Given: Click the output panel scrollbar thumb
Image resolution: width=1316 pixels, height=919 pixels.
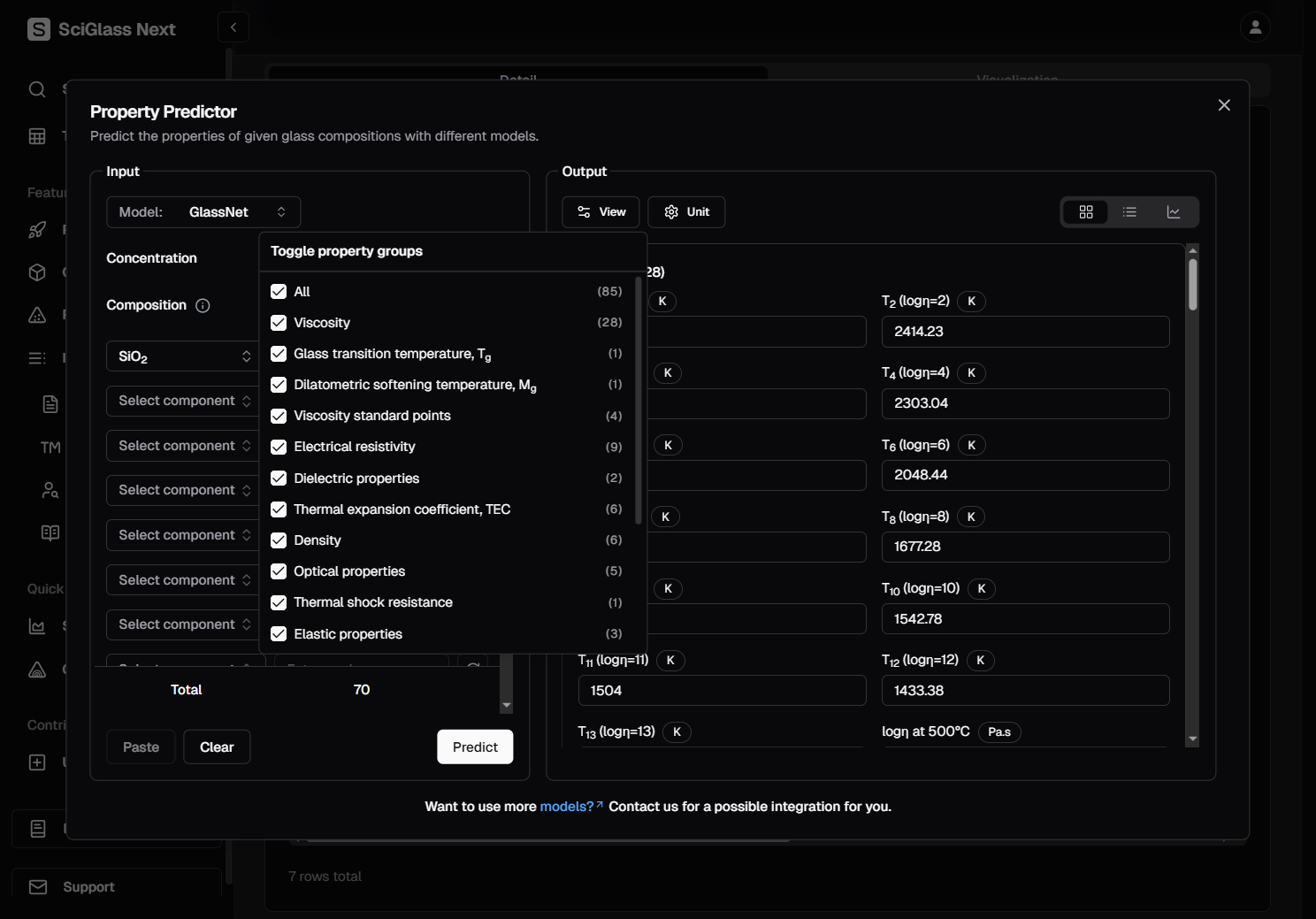Looking at the screenshot, I should point(1192,285).
